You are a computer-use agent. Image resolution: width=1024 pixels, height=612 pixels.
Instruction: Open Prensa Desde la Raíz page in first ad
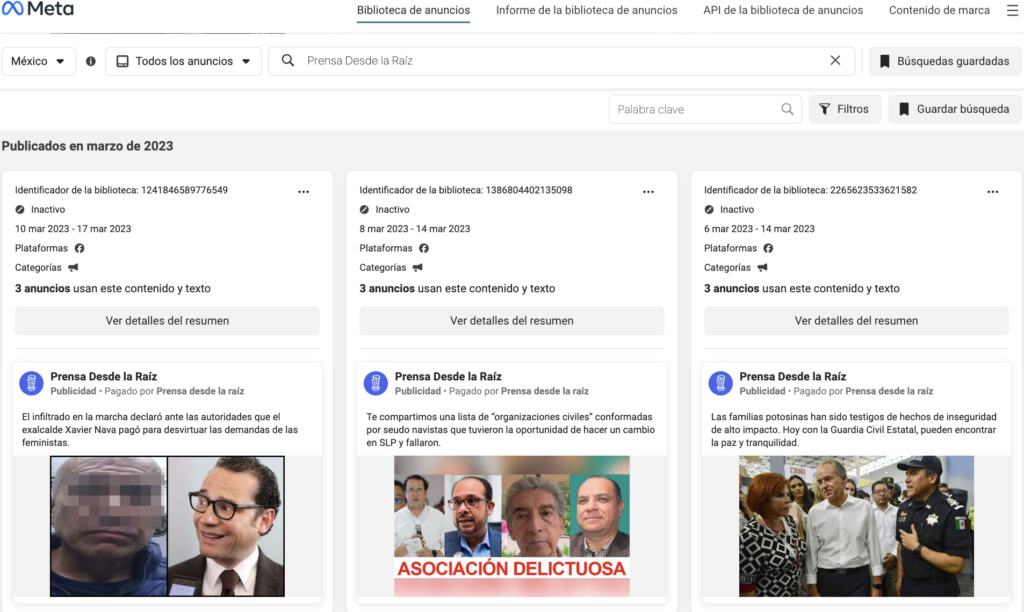click(104, 376)
